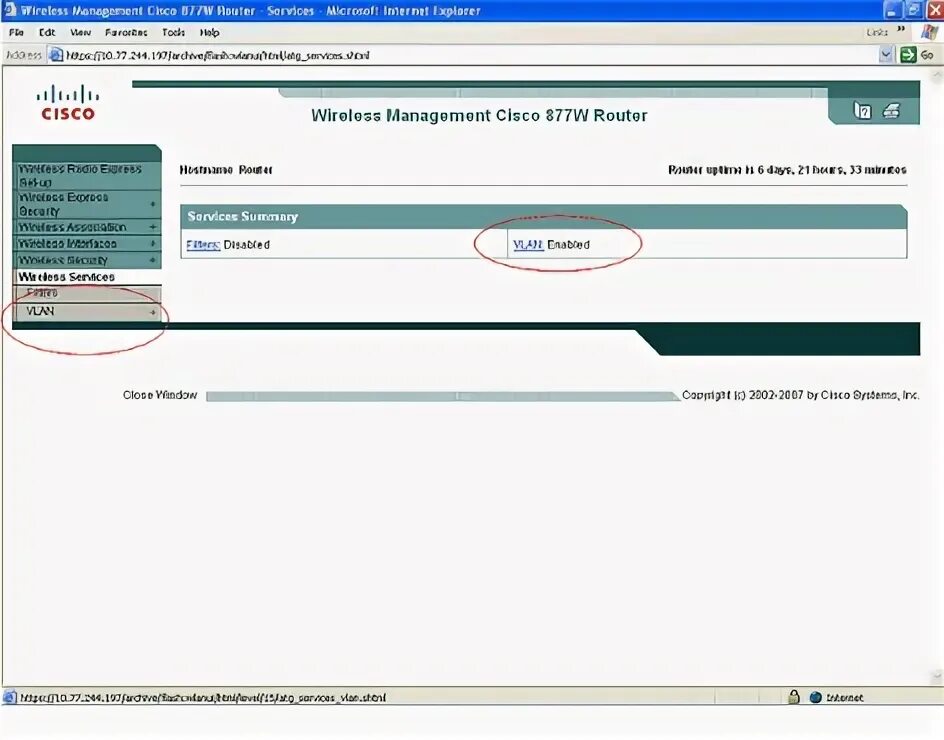Open the File menu
944x740 pixels.
click(16, 33)
